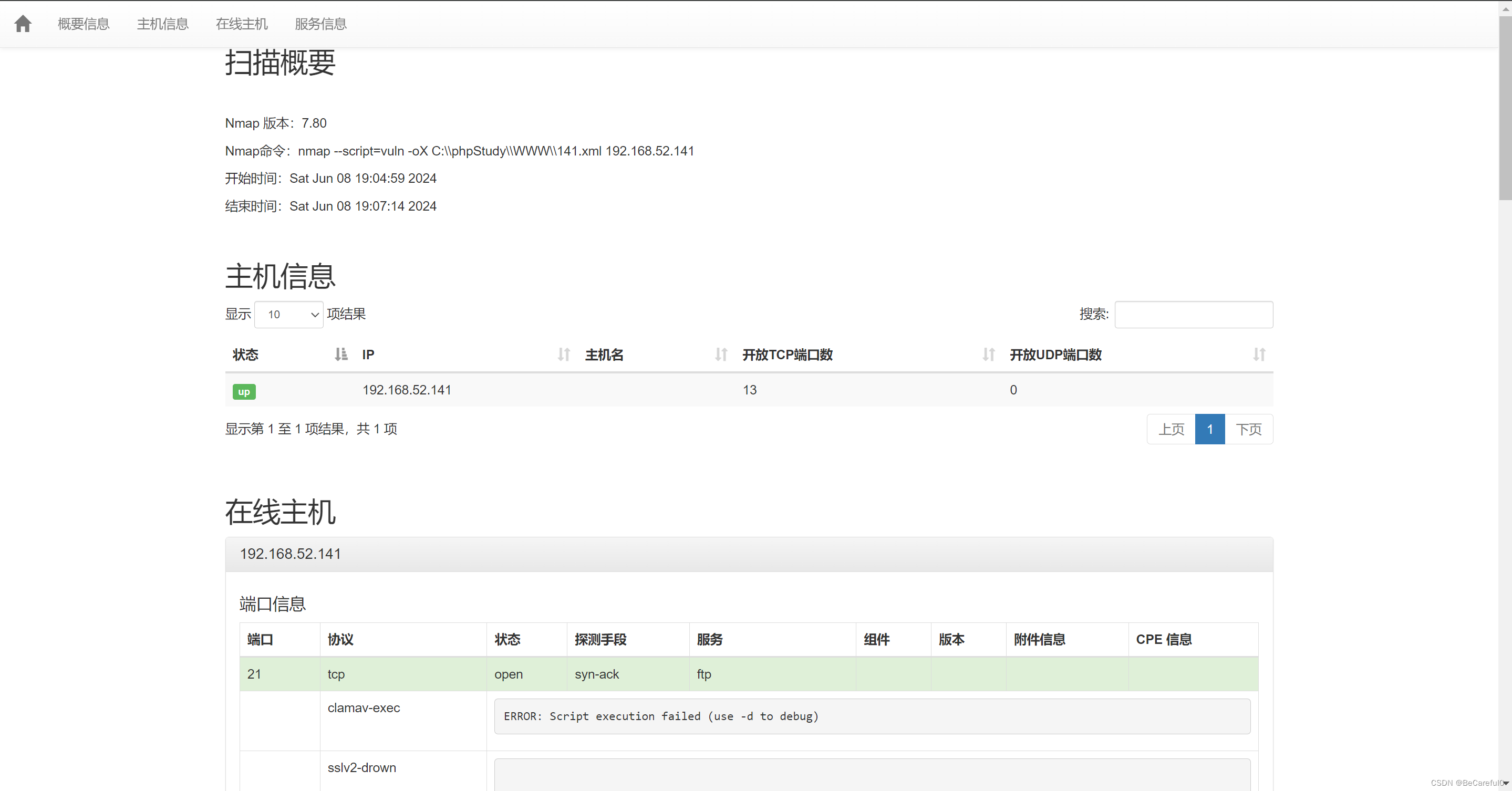
Task: Click the Nmap命令 line text
Action: 460,151
